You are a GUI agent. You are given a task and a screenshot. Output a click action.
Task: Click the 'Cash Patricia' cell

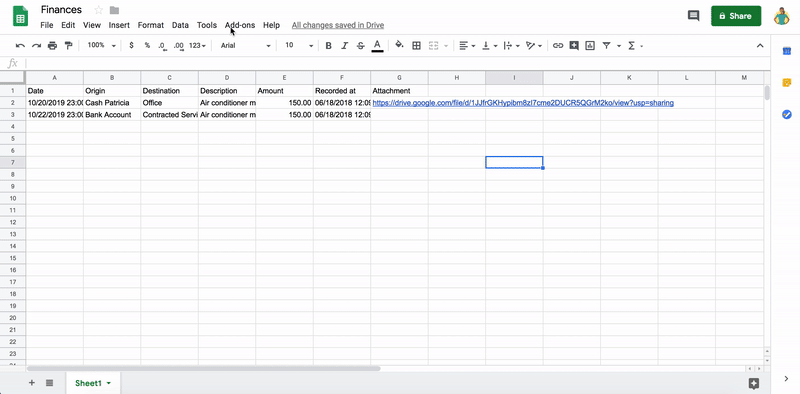point(112,103)
